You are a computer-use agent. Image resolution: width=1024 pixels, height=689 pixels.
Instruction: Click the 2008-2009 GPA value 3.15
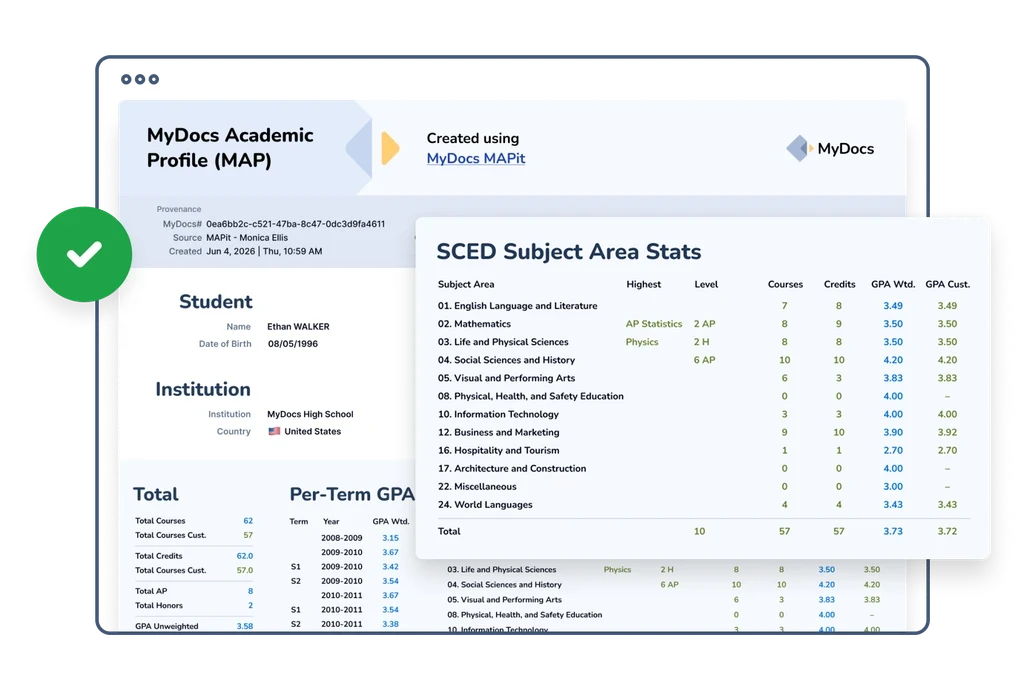pyautogui.click(x=391, y=538)
